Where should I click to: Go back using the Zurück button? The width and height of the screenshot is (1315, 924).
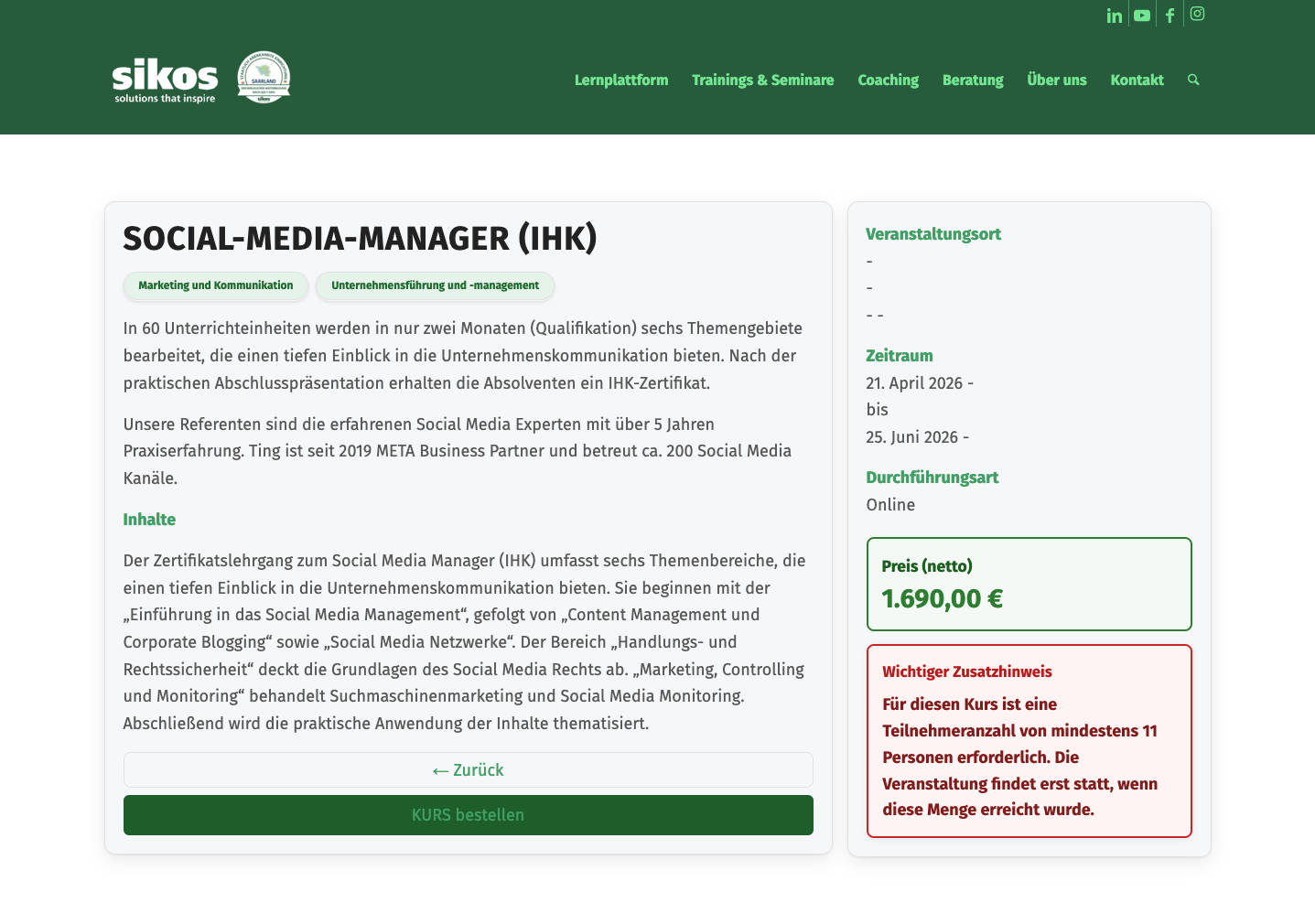click(468, 770)
